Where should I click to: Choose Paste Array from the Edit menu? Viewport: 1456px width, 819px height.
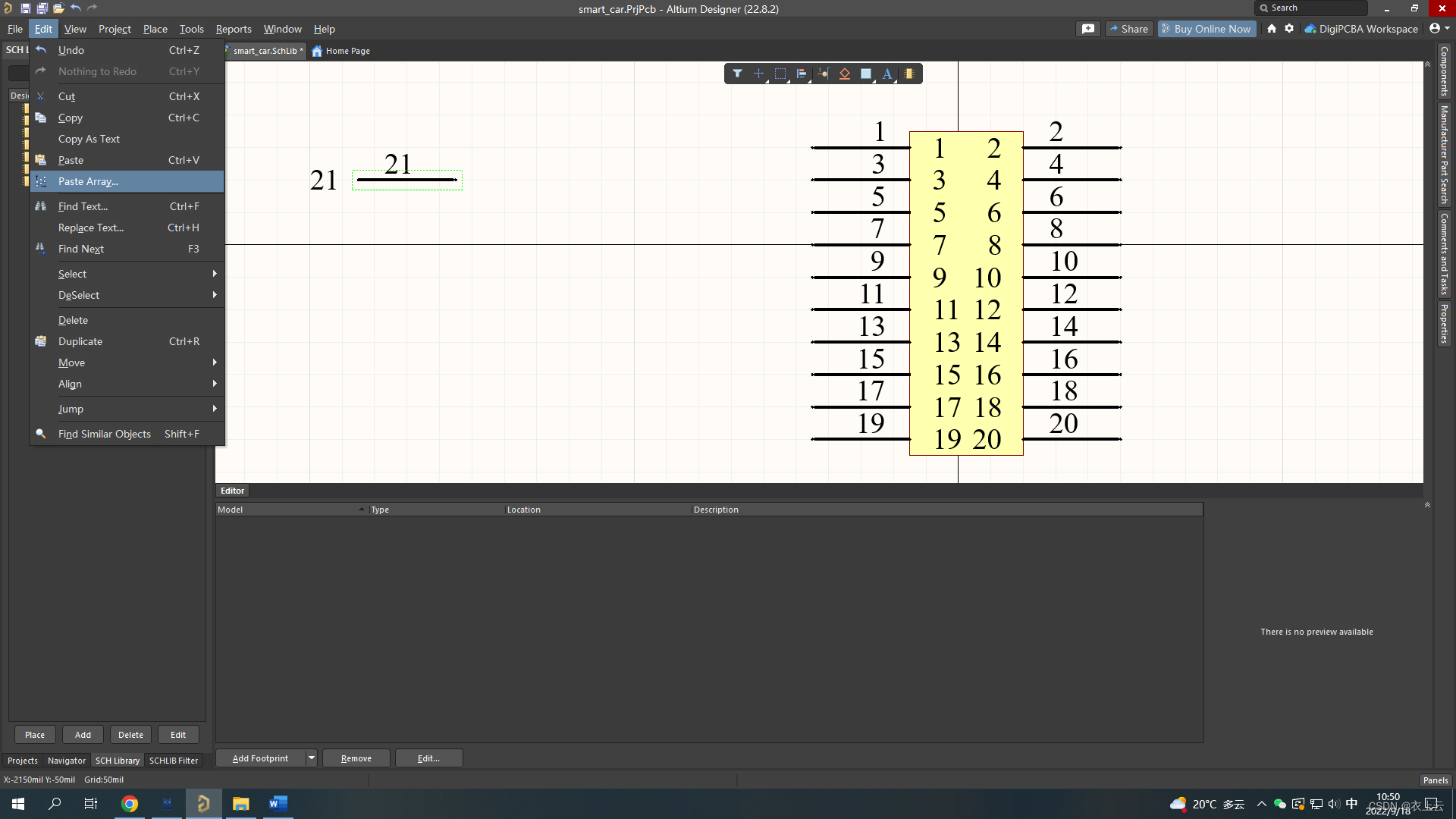[88, 181]
